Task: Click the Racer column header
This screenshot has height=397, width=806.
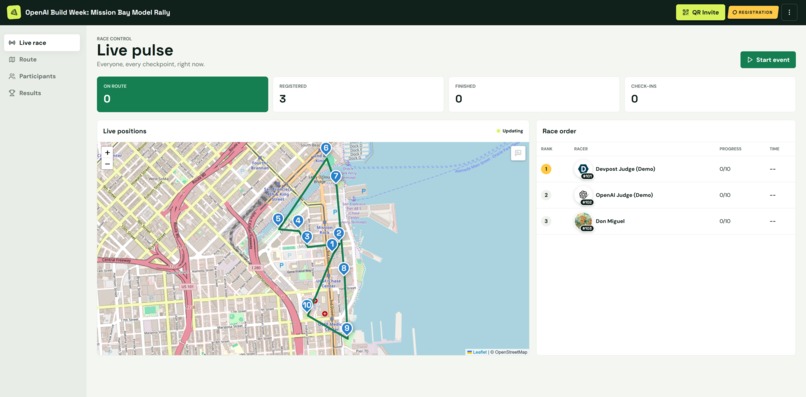Action: pos(581,149)
